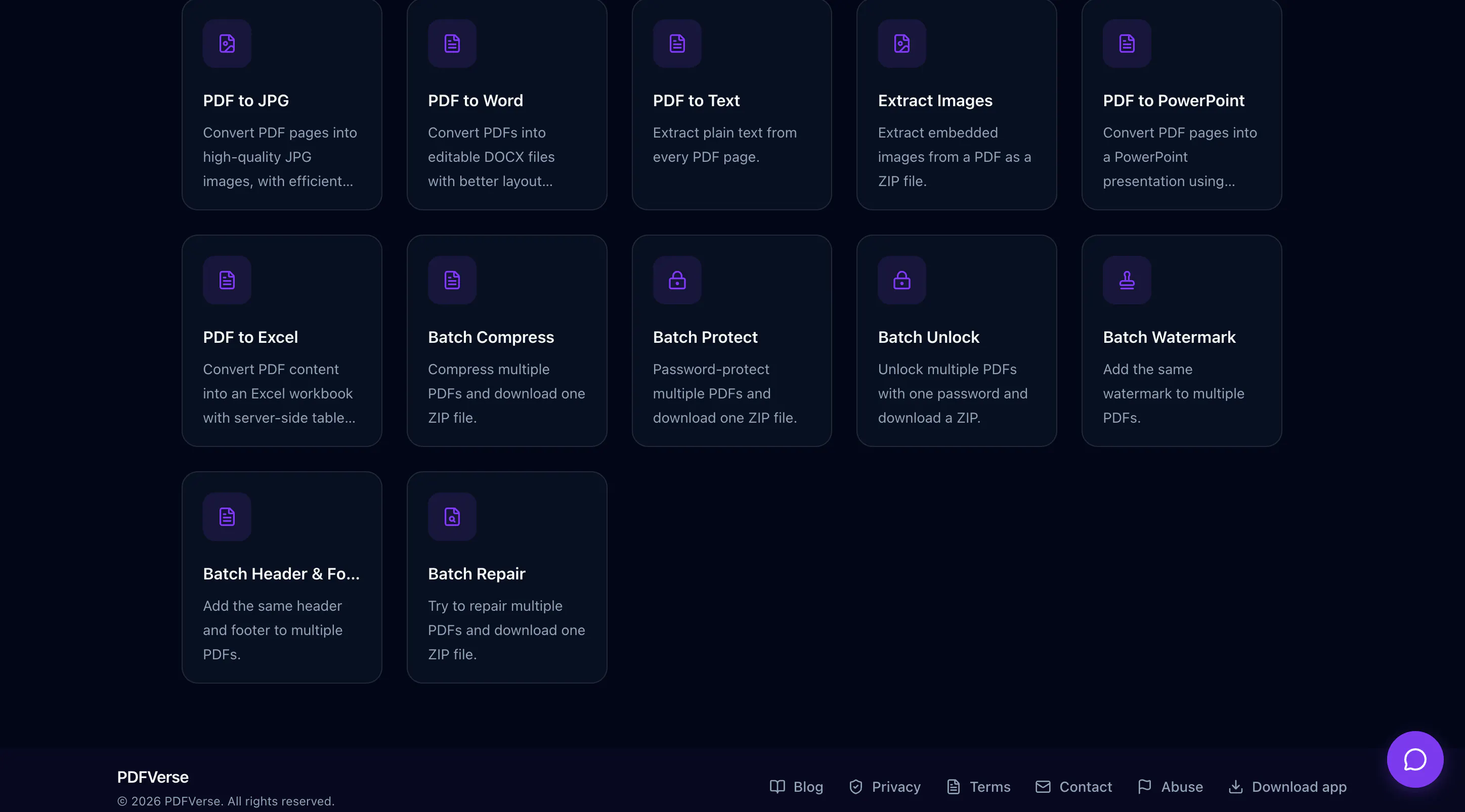1465x812 pixels.
Task: Select the Batch Watermark stamp icon
Action: point(1127,280)
